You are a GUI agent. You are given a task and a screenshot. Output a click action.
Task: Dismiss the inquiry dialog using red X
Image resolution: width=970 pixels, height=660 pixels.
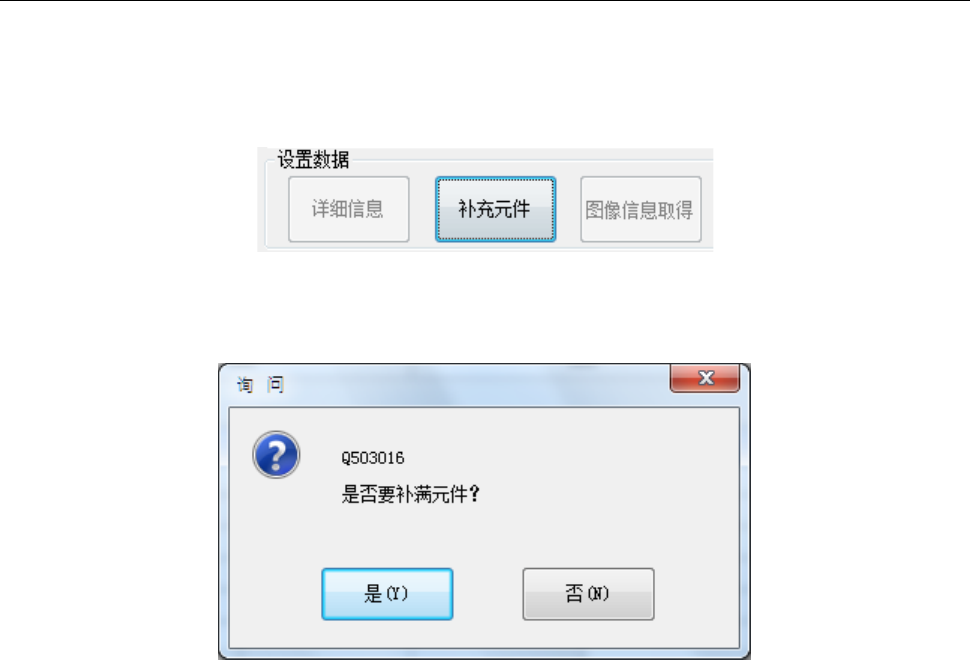click(x=705, y=378)
